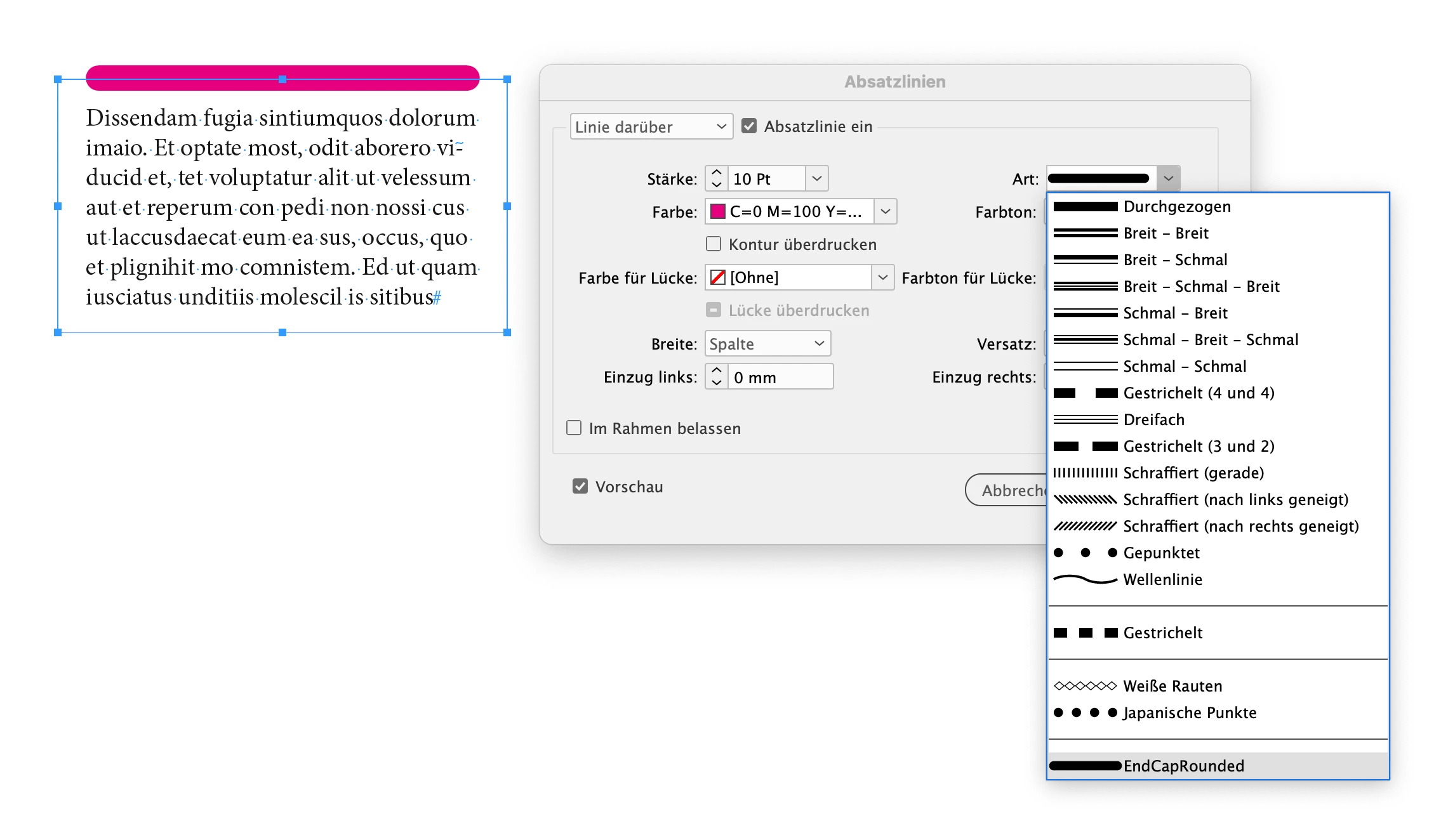This screenshot has height=840, width=1441.
Task: Disable the Absatzlinie ein checkbox
Action: click(749, 126)
